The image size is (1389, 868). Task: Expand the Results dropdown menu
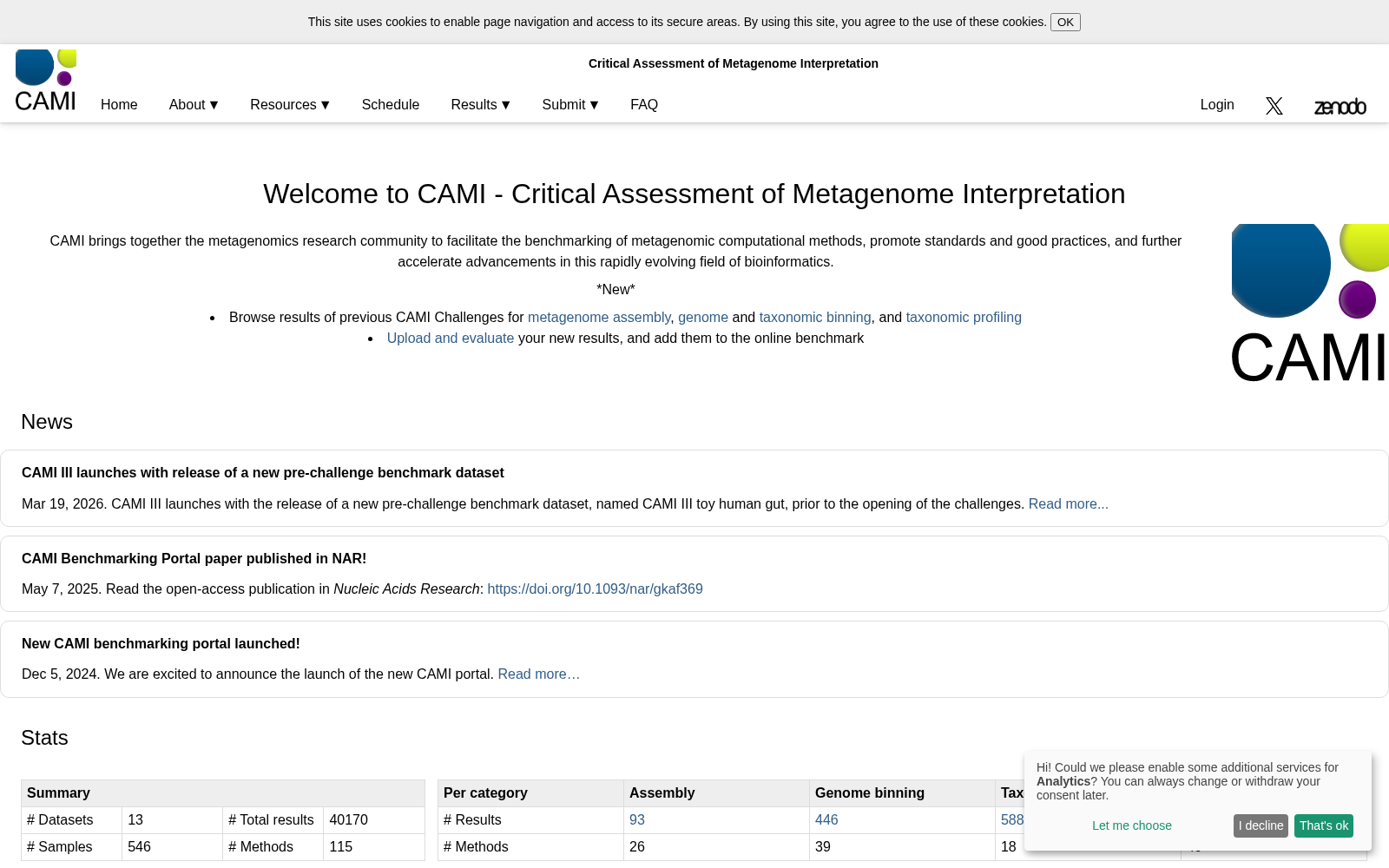[481, 105]
